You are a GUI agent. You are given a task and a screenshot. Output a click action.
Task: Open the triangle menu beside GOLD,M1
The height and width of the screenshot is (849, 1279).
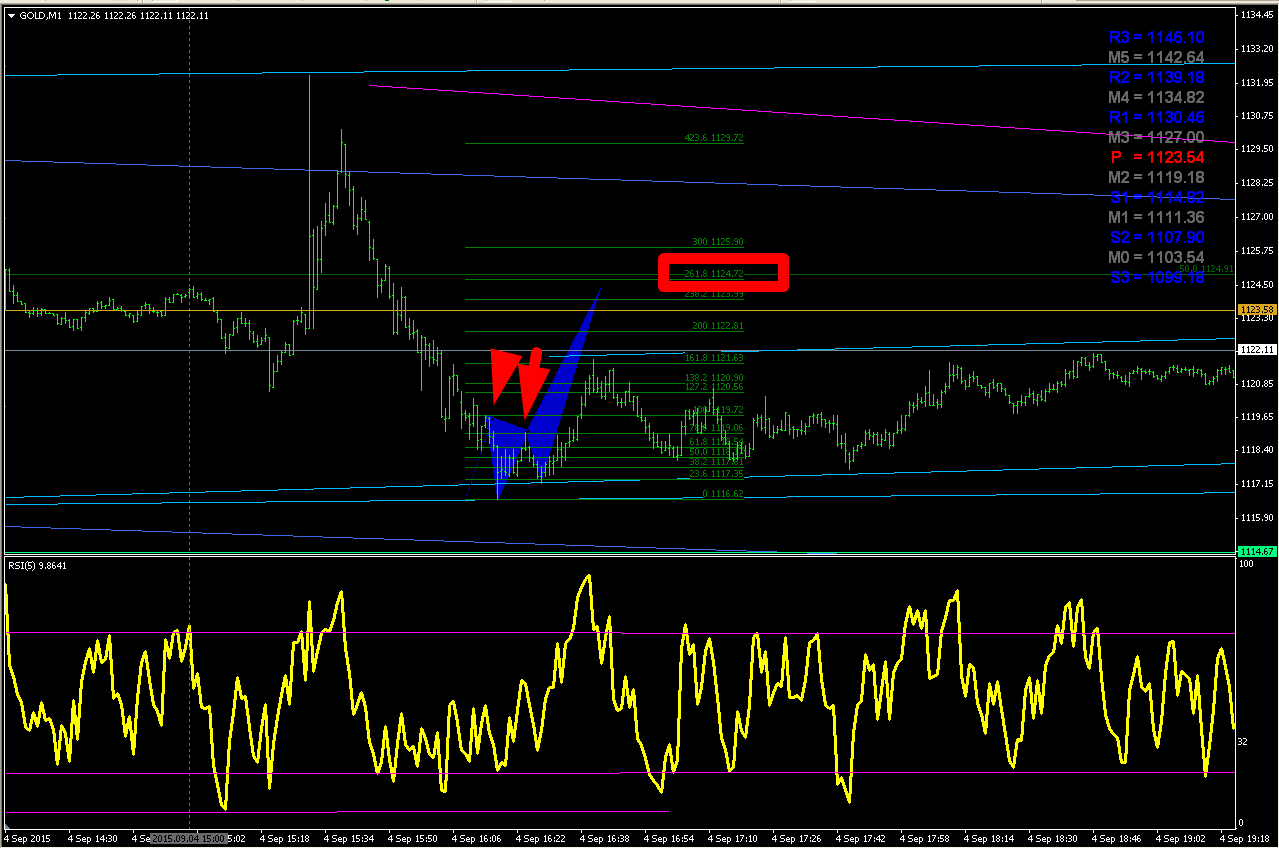11,15
